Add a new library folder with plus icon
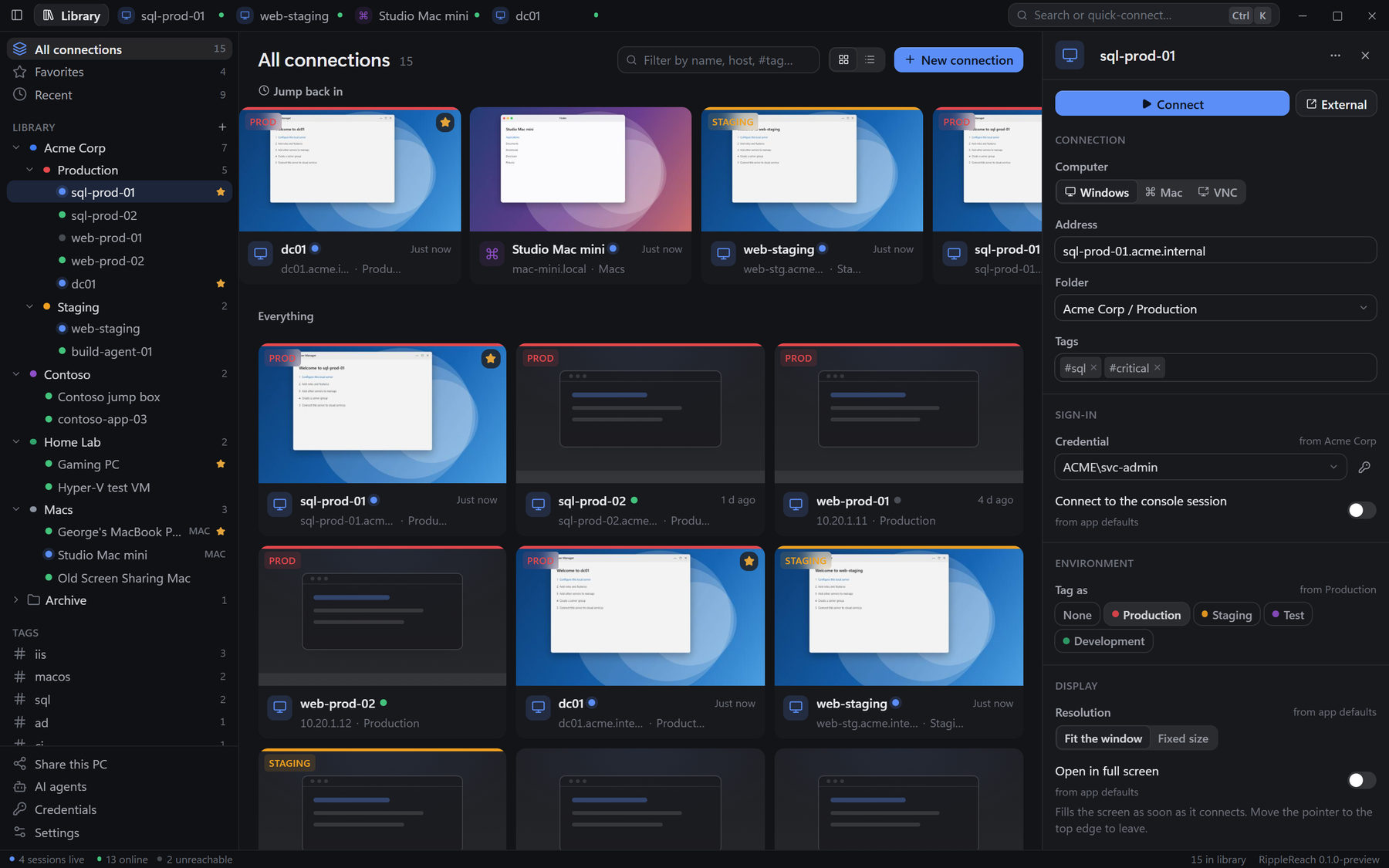This screenshot has width=1389, height=868. [x=222, y=127]
